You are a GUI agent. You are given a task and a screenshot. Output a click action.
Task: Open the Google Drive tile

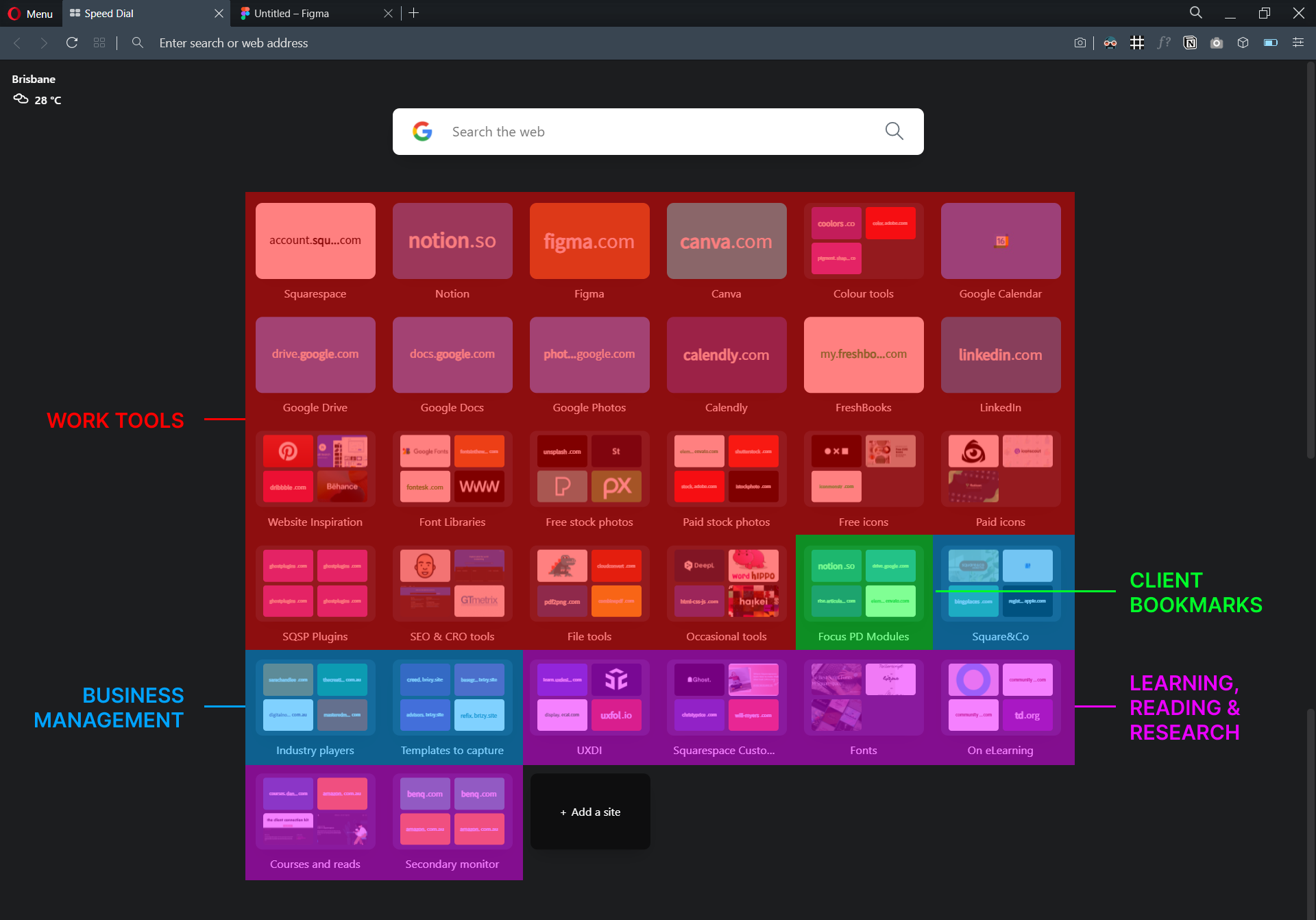coord(315,354)
